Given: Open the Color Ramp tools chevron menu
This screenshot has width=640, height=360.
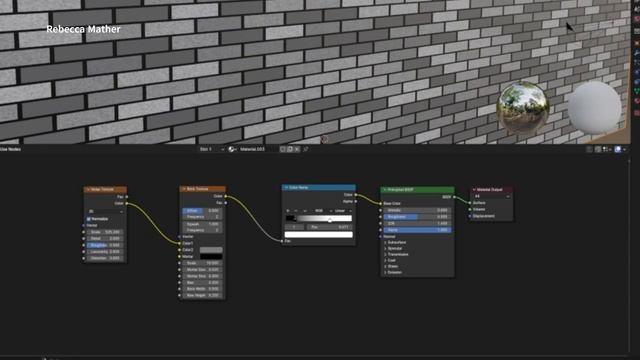Looking at the screenshot, I should coord(304,211).
